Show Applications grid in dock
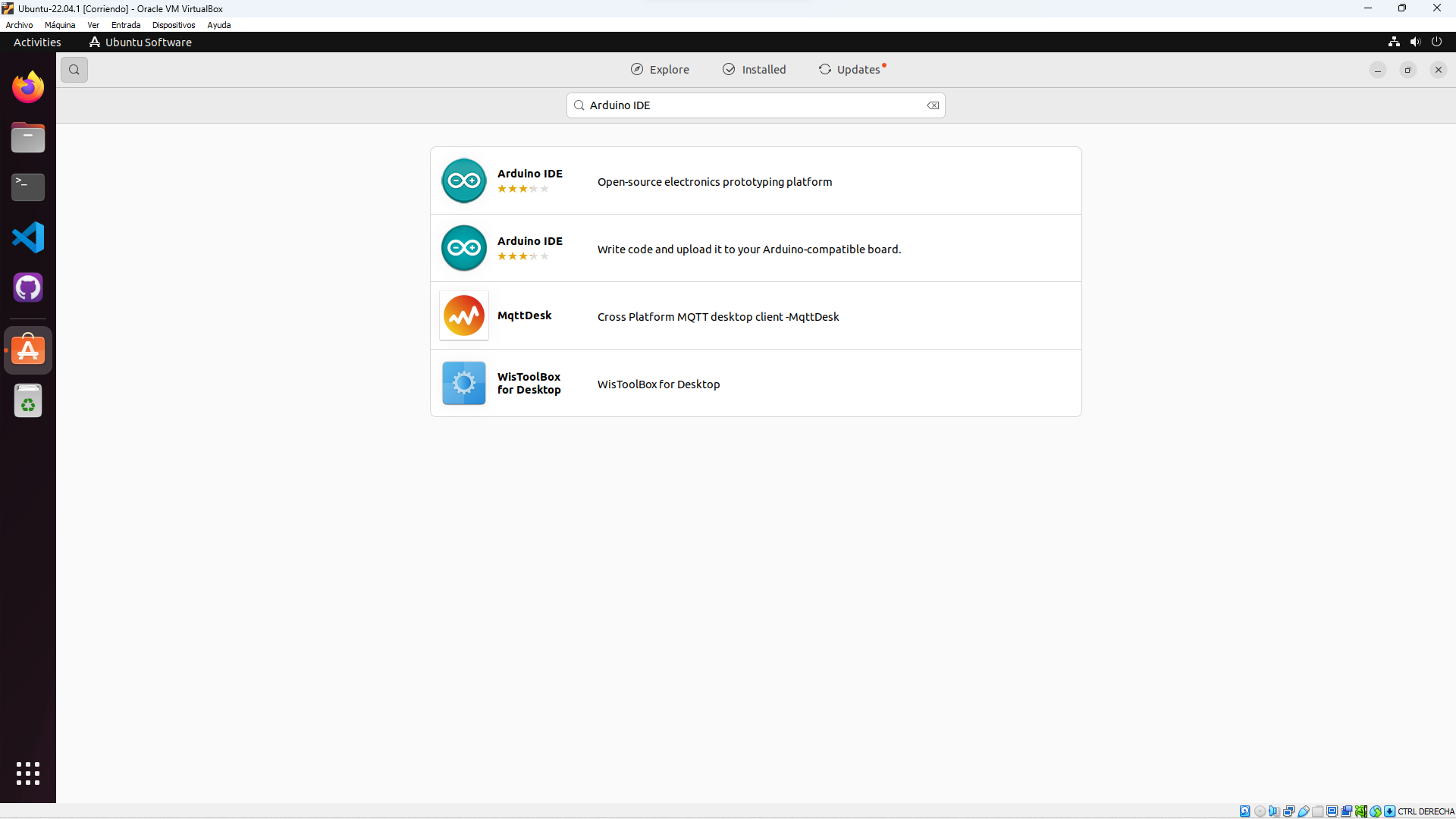The height and width of the screenshot is (819, 1456). coord(28,773)
